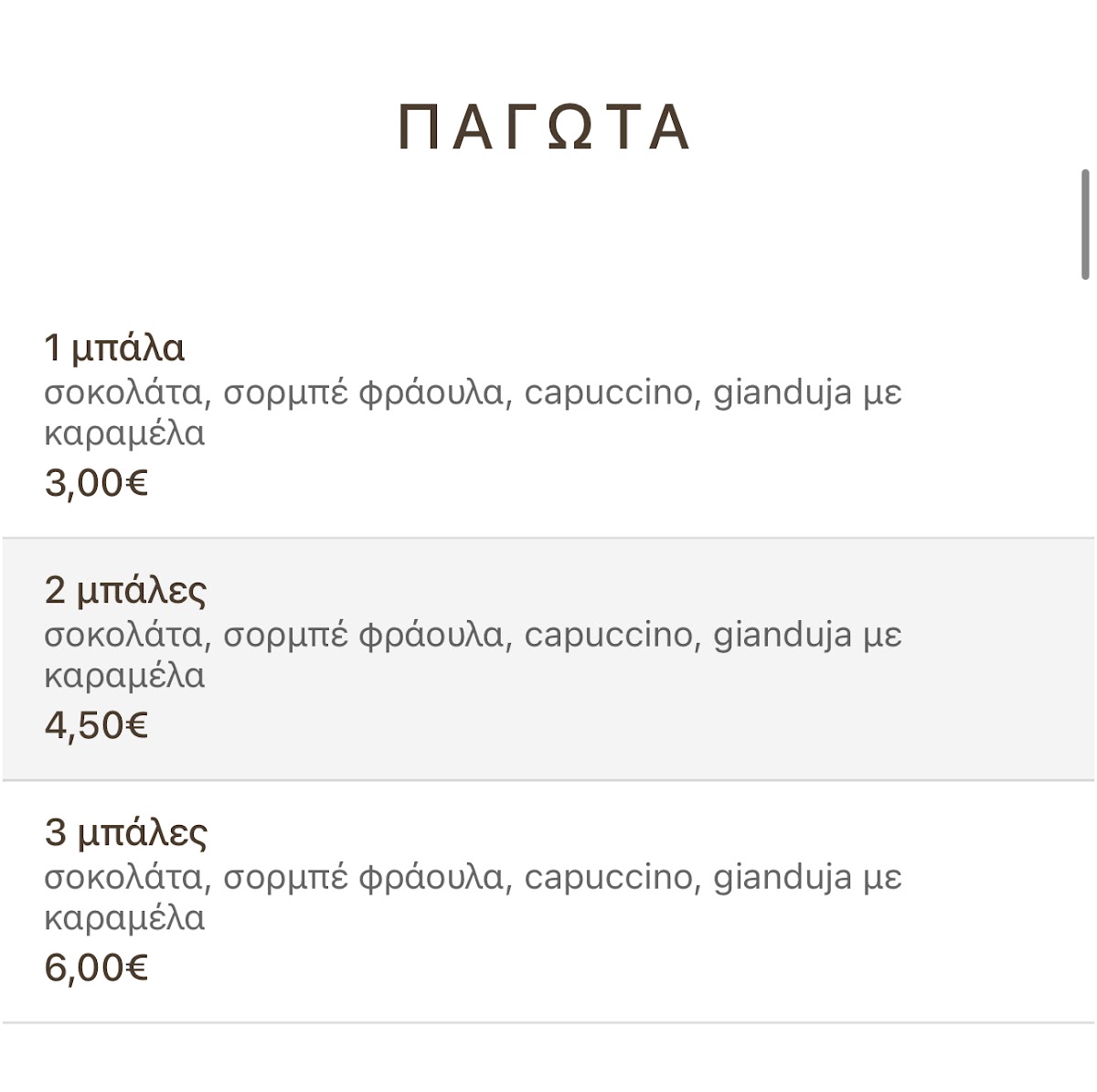Click the 6,00€ price
Image resolution: width=1097 pixels, height=1092 pixels.
click(x=96, y=968)
